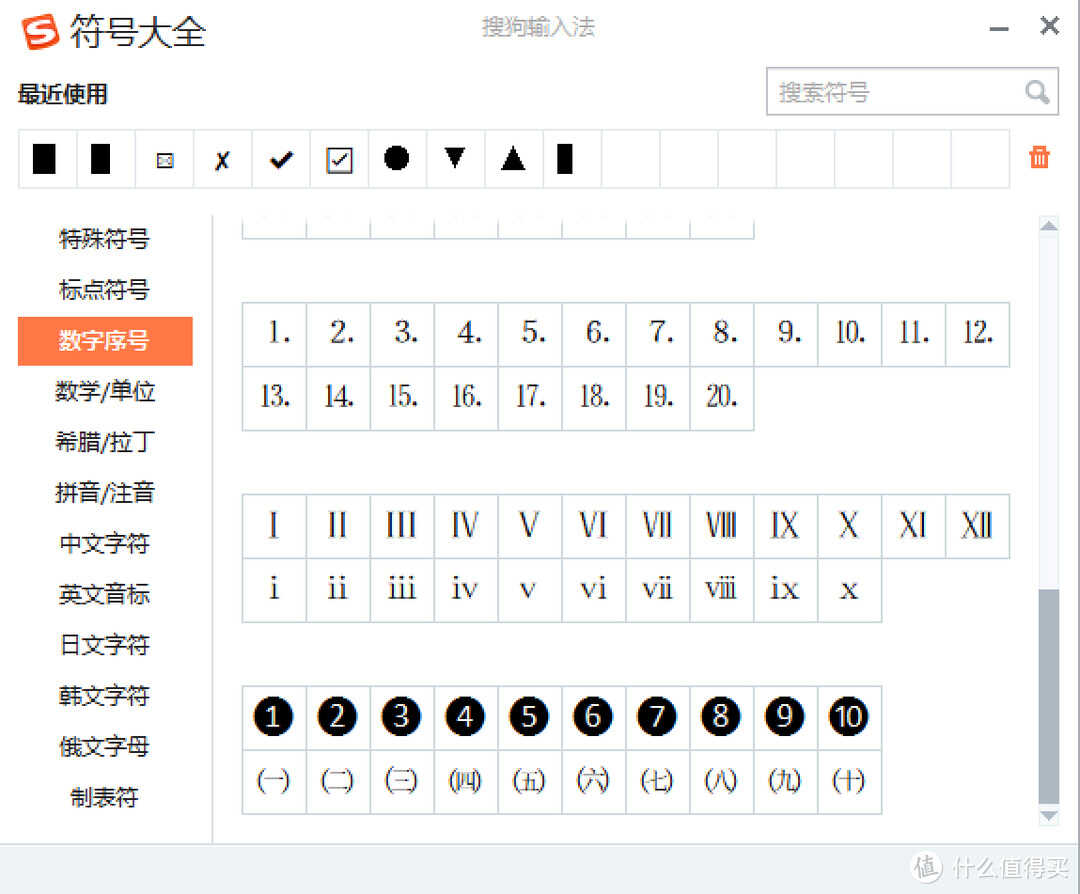Open the 中文字符 category
The width and height of the screenshot is (1080, 894).
pos(105,543)
